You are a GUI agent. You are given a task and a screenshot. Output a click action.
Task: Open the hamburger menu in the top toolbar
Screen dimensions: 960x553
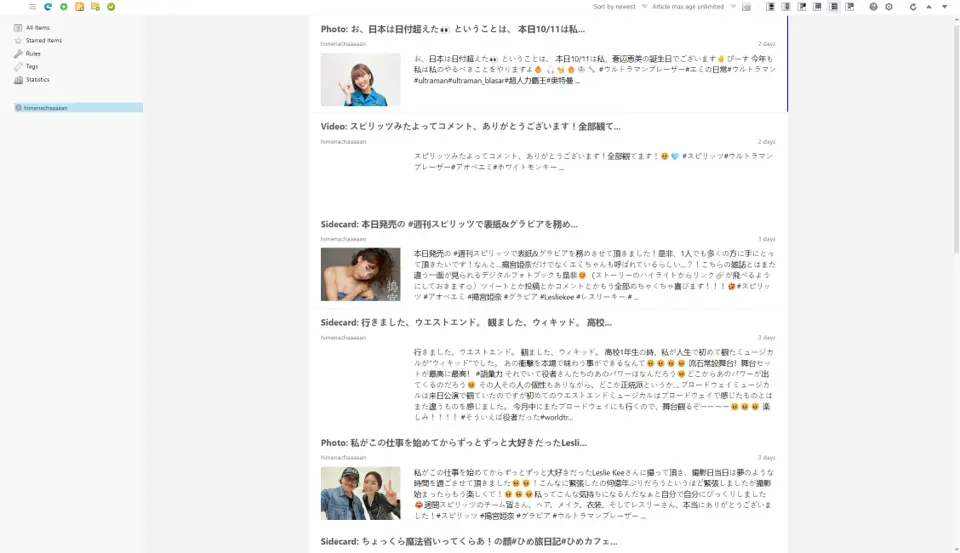[x=32, y=7]
